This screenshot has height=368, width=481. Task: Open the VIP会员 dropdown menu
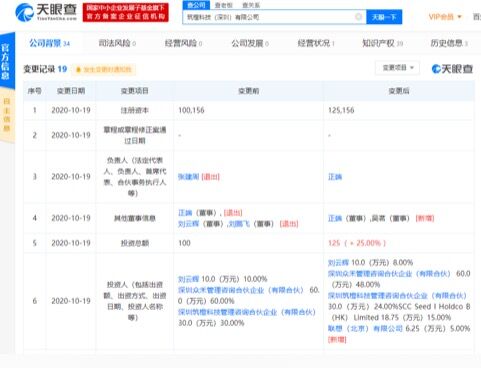445,17
